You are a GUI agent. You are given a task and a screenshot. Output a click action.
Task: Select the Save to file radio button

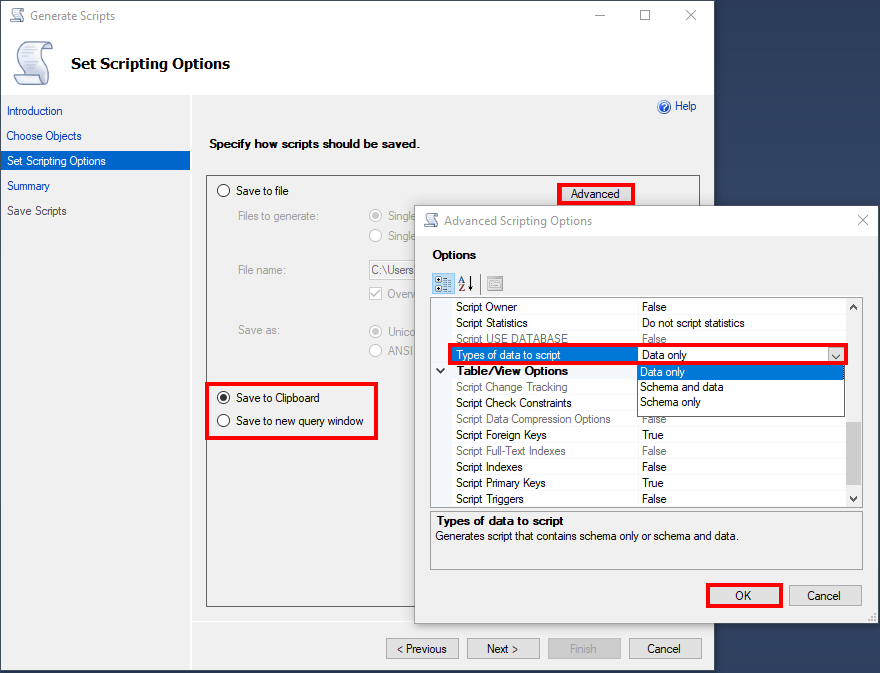(x=224, y=191)
